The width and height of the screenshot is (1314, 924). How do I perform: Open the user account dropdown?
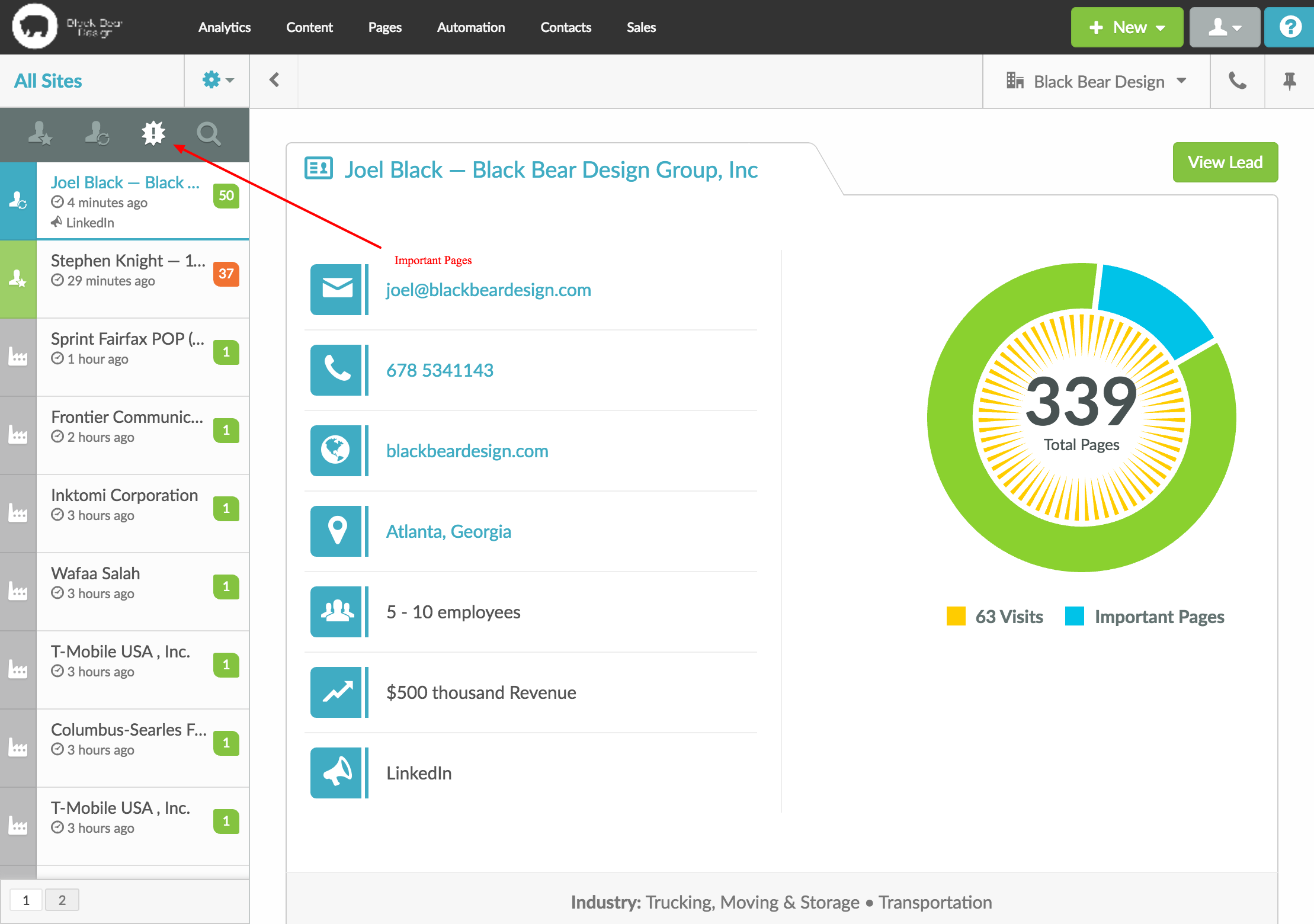(1225, 27)
